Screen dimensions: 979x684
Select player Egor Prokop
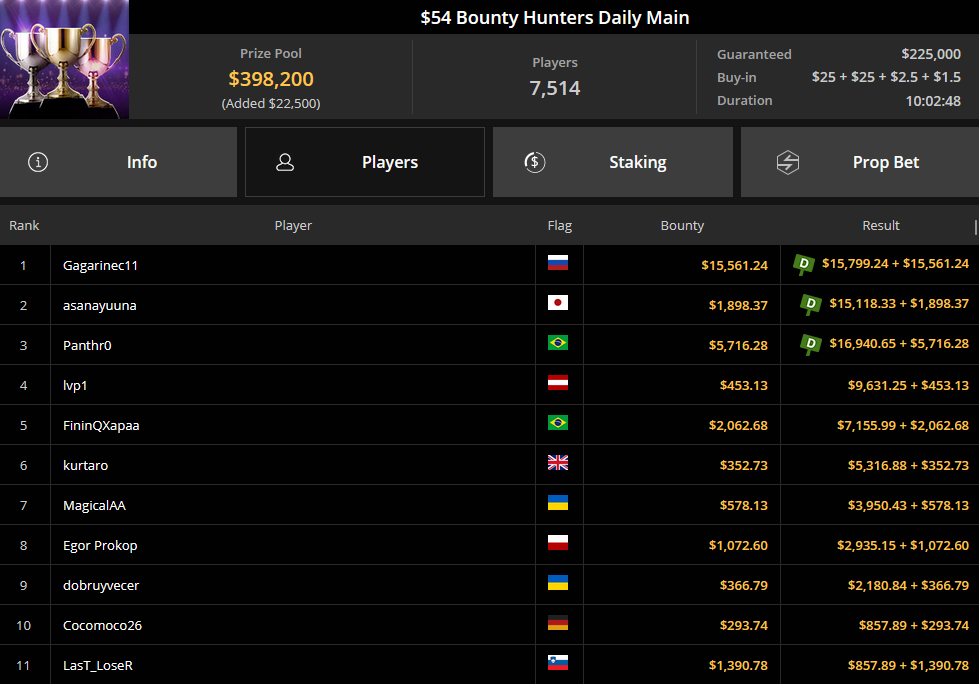100,545
